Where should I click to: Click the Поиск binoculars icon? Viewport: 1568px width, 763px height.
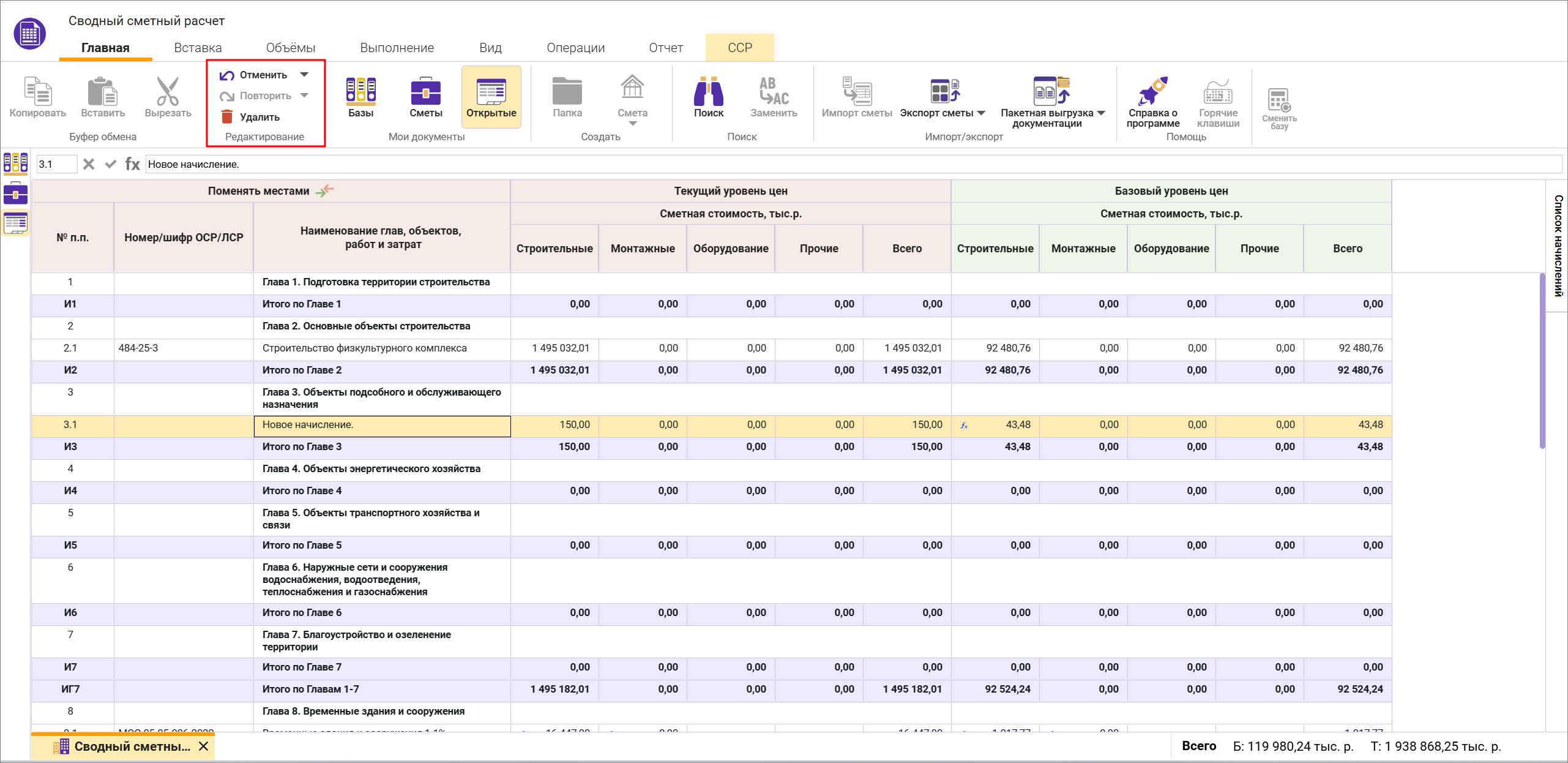(708, 92)
